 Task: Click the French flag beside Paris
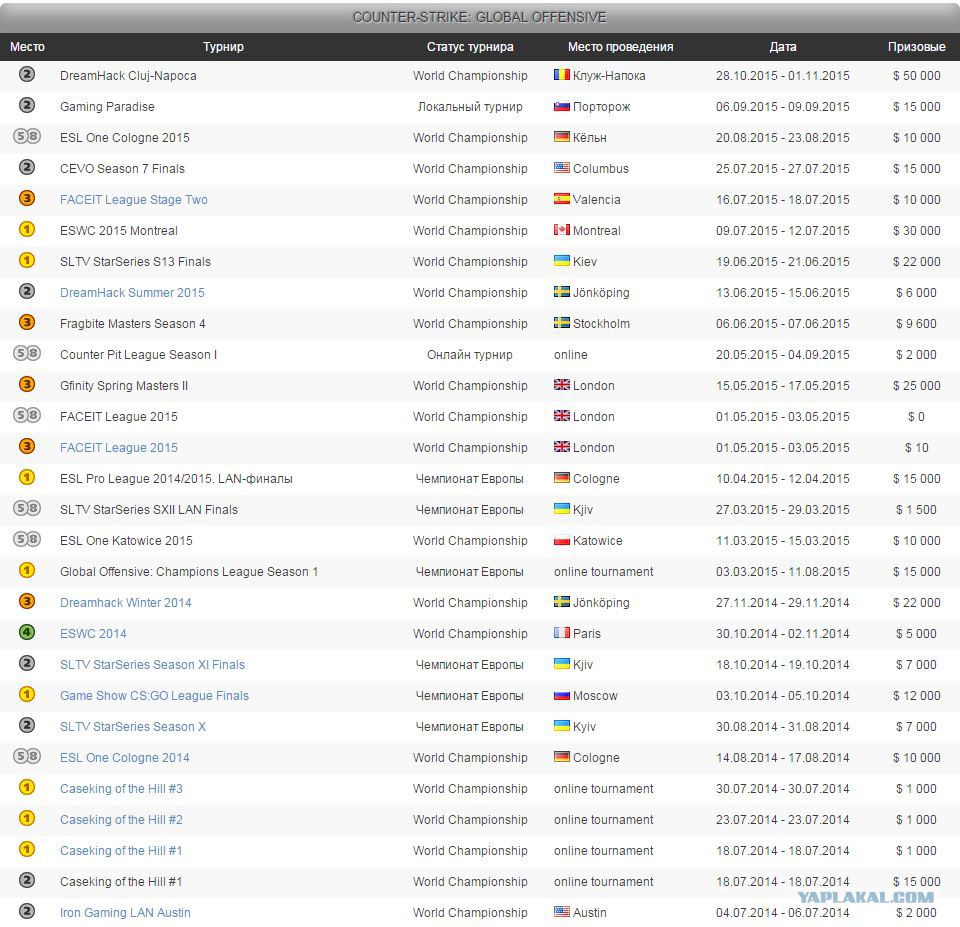(561, 634)
